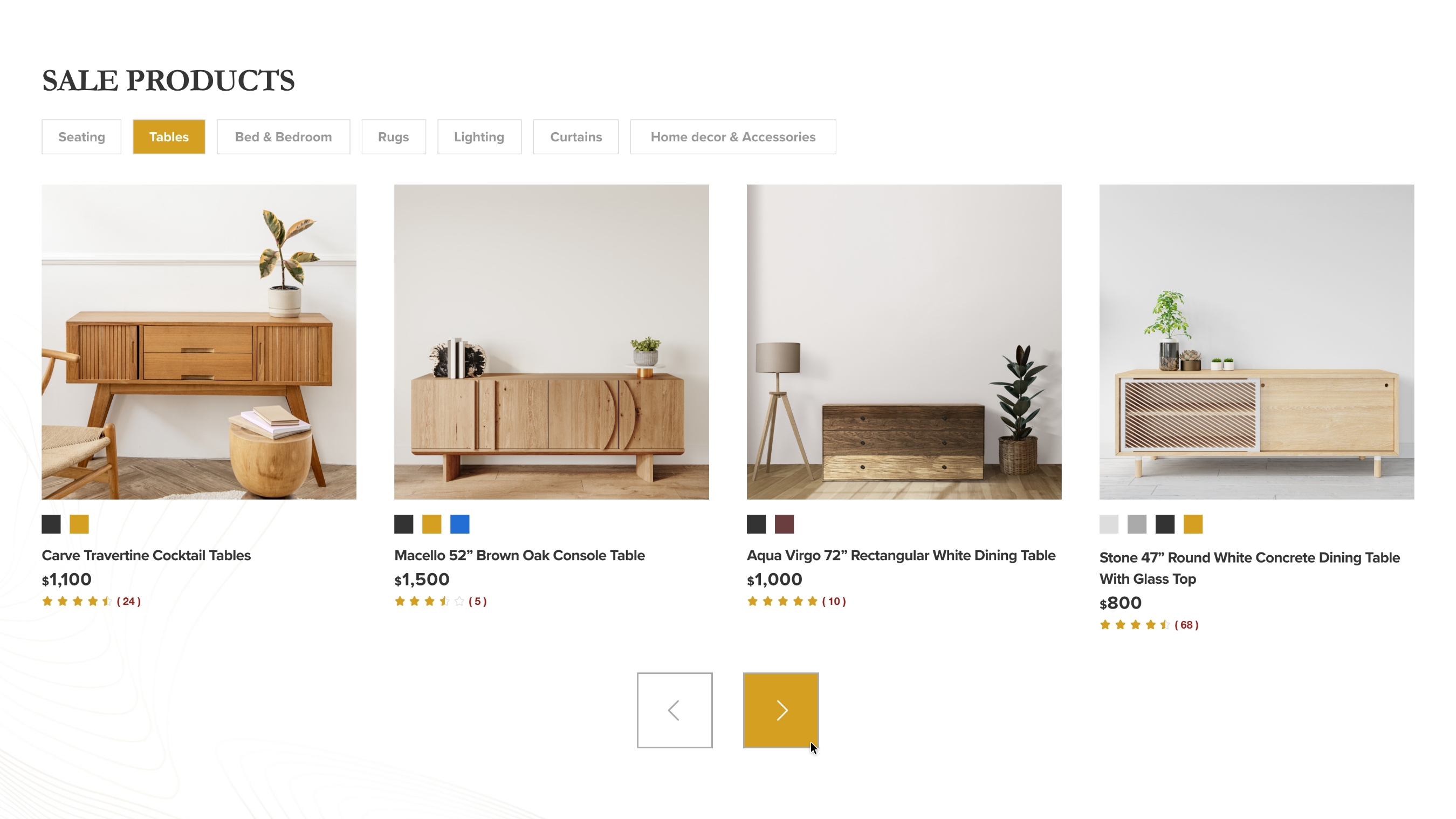Open Macello 52” Brown Oak Console Table link
Image resolution: width=1456 pixels, height=819 pixels.
point(519,555)
